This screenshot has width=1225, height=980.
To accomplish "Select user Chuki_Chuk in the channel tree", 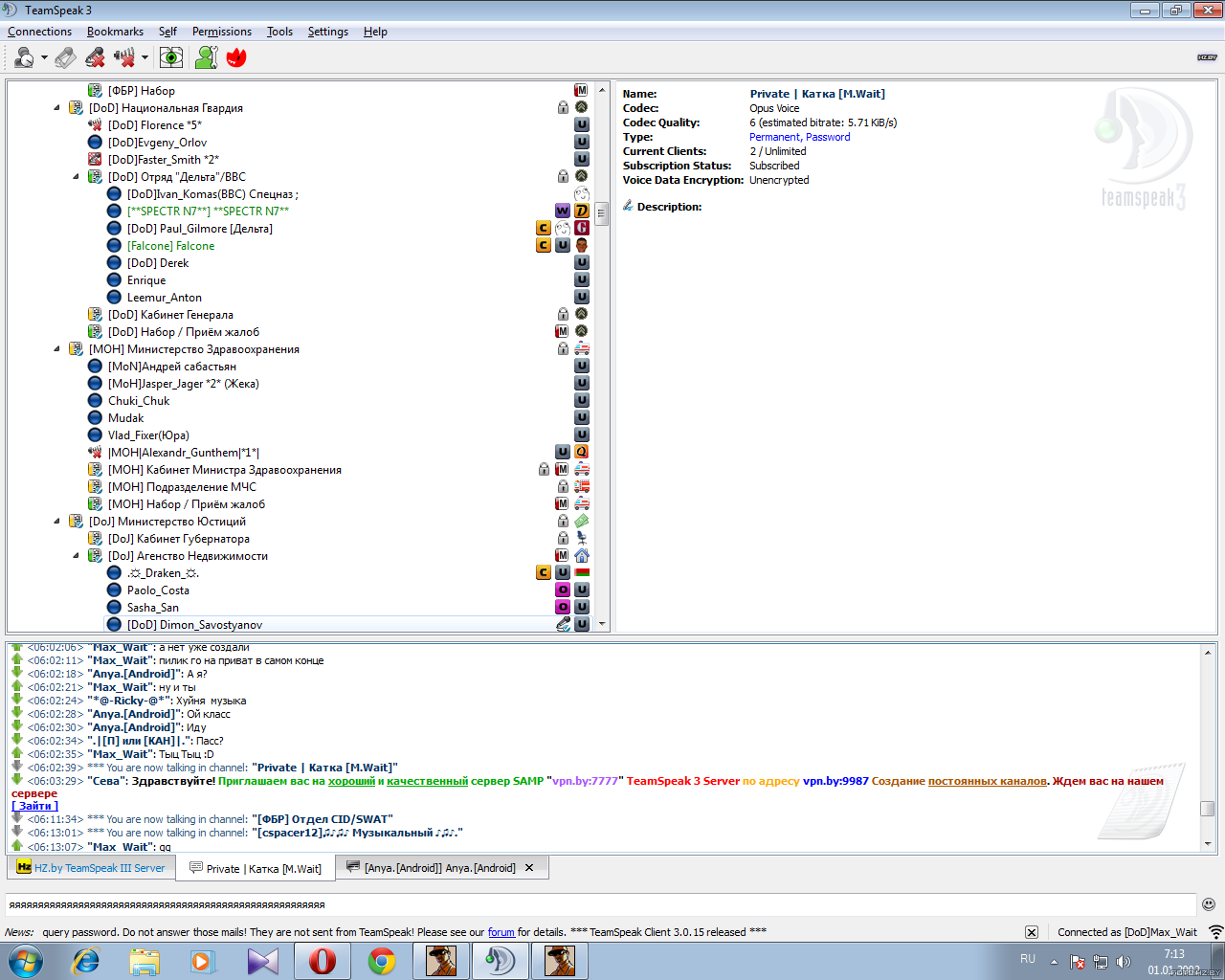I will coord(139,401).
